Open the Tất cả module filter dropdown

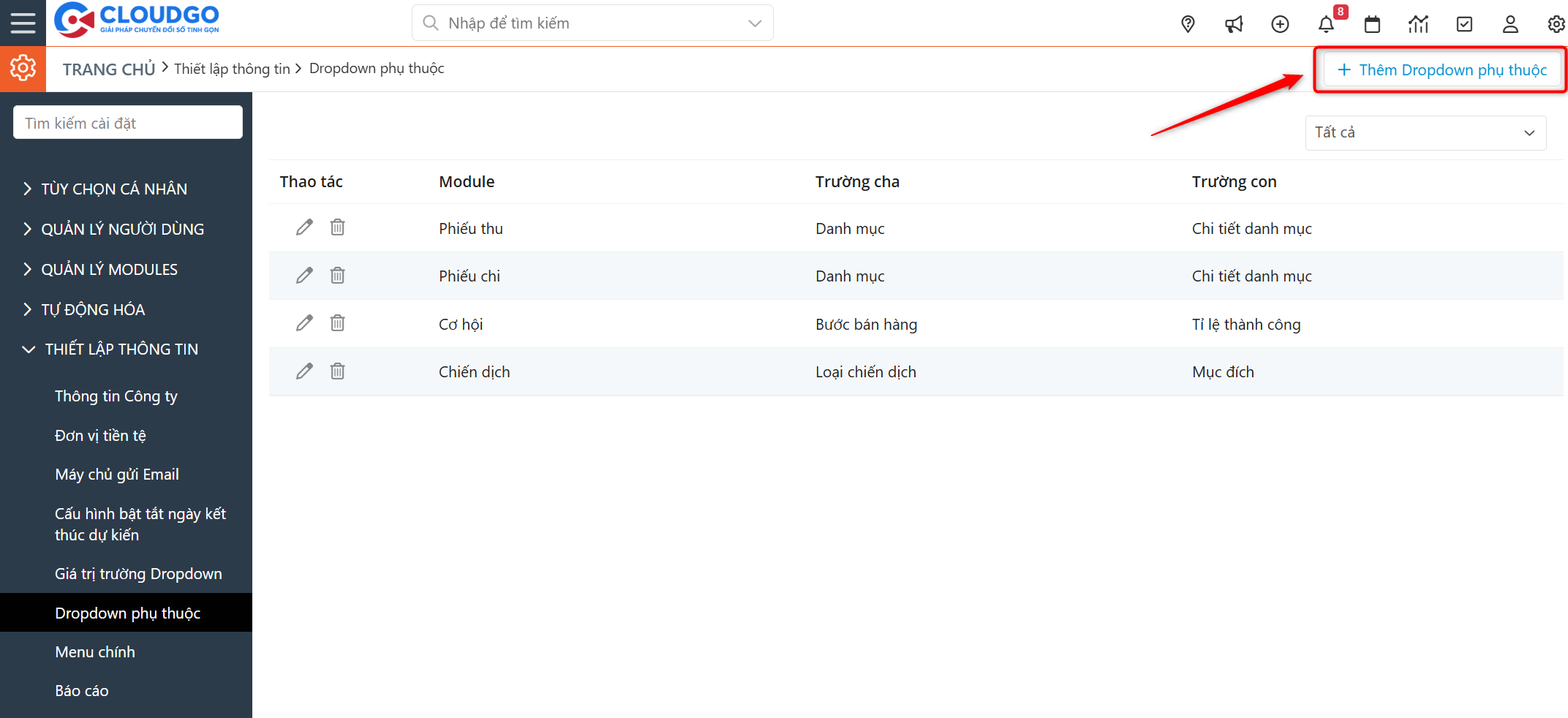(1425, 132)
